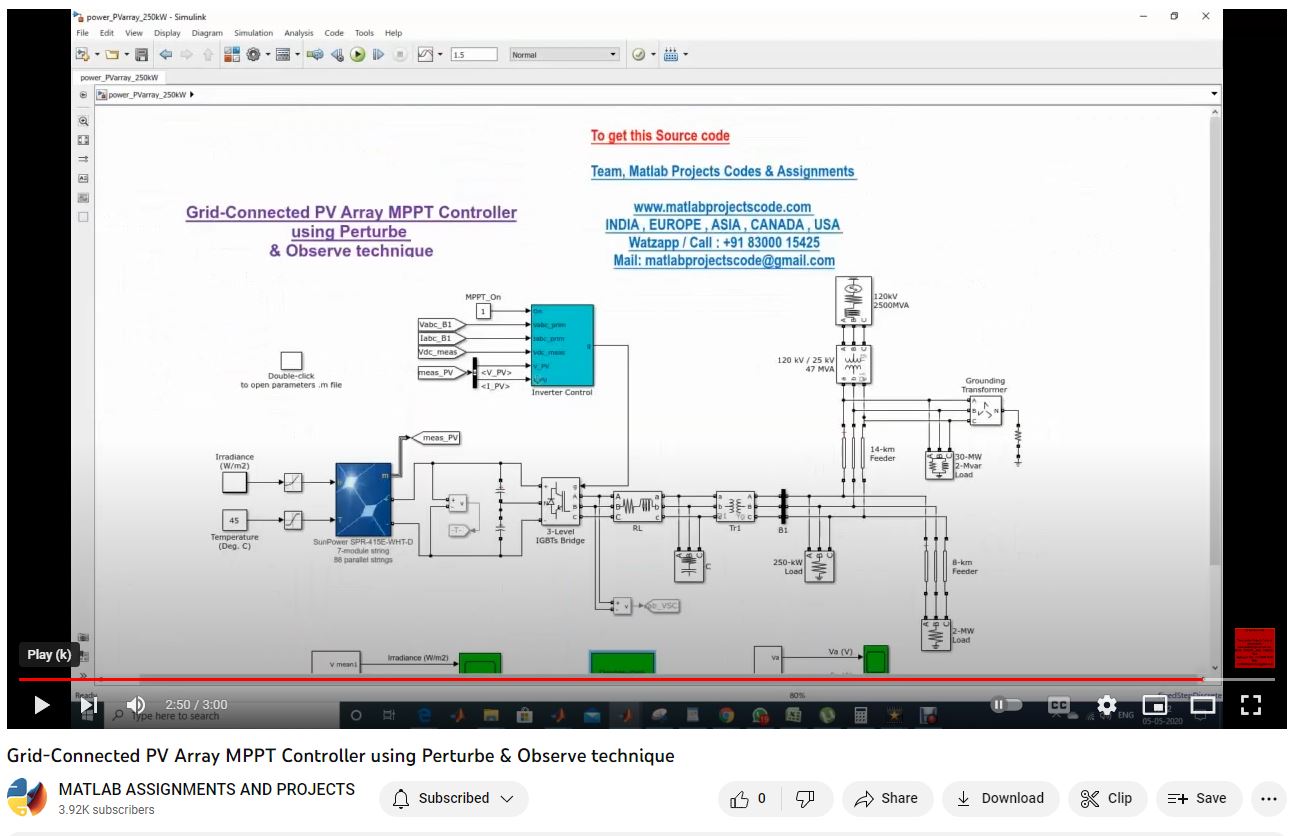The height and width of the screenshot is (836, 1297).
Task: Open the Simulation Data Inspector icon
Action: point(425,54)
